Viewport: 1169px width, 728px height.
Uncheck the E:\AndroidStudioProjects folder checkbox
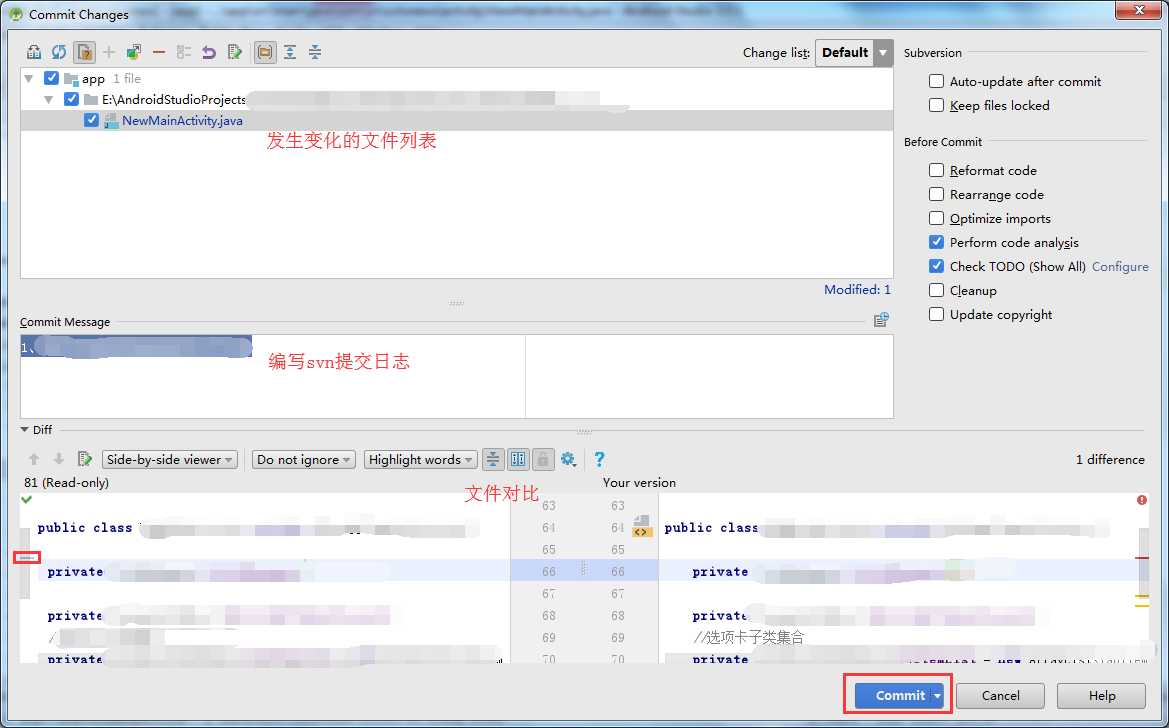click(x=72, y=99)
